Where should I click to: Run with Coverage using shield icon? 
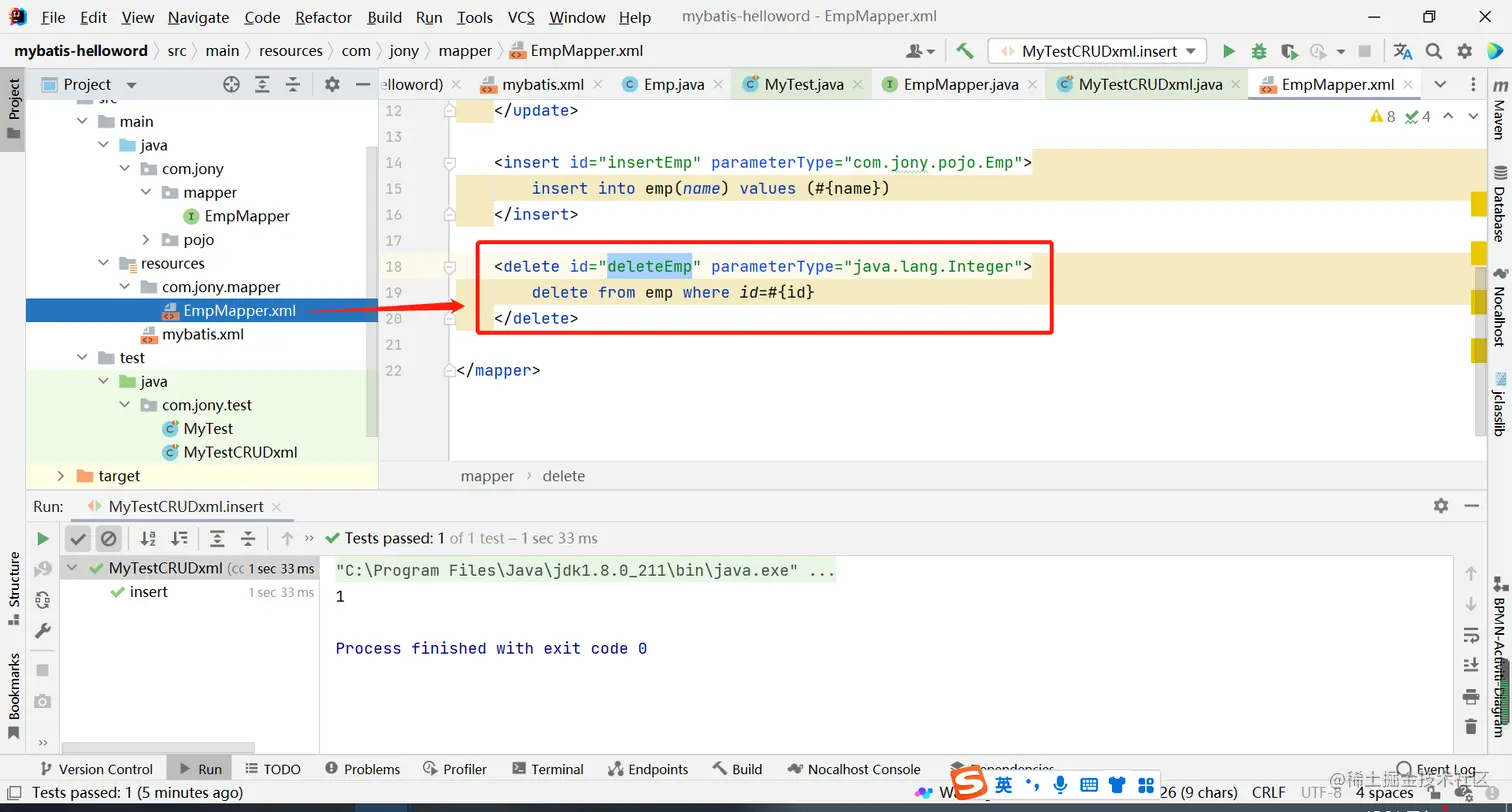coord(1289,51)
